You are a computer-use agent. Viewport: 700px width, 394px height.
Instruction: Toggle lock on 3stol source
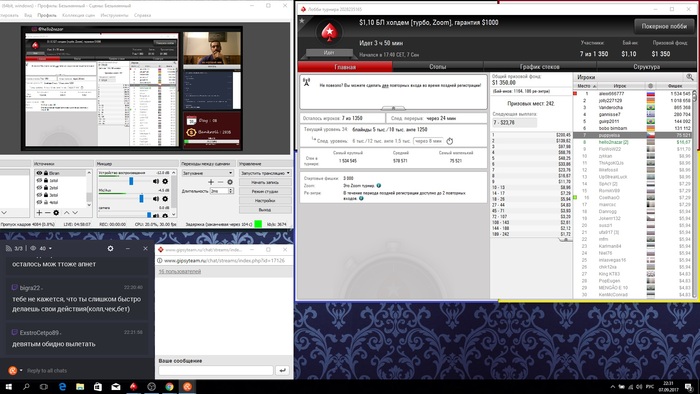coord(46,195)
